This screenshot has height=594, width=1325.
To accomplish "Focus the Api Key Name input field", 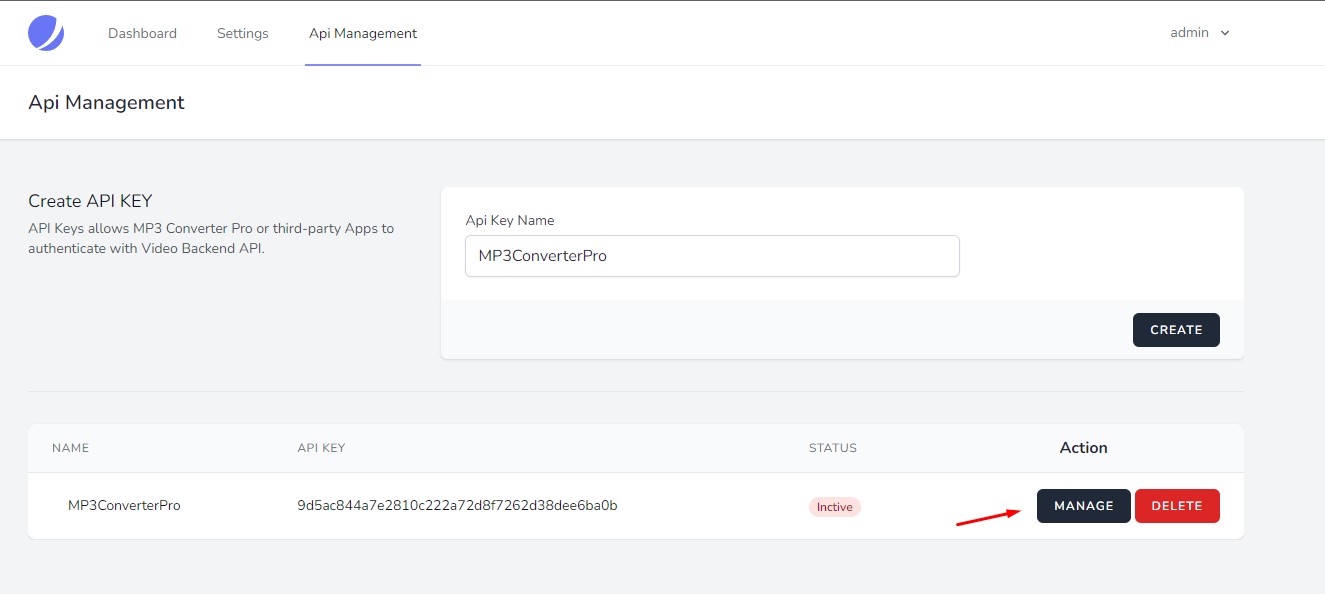I will tap(712, 256).
